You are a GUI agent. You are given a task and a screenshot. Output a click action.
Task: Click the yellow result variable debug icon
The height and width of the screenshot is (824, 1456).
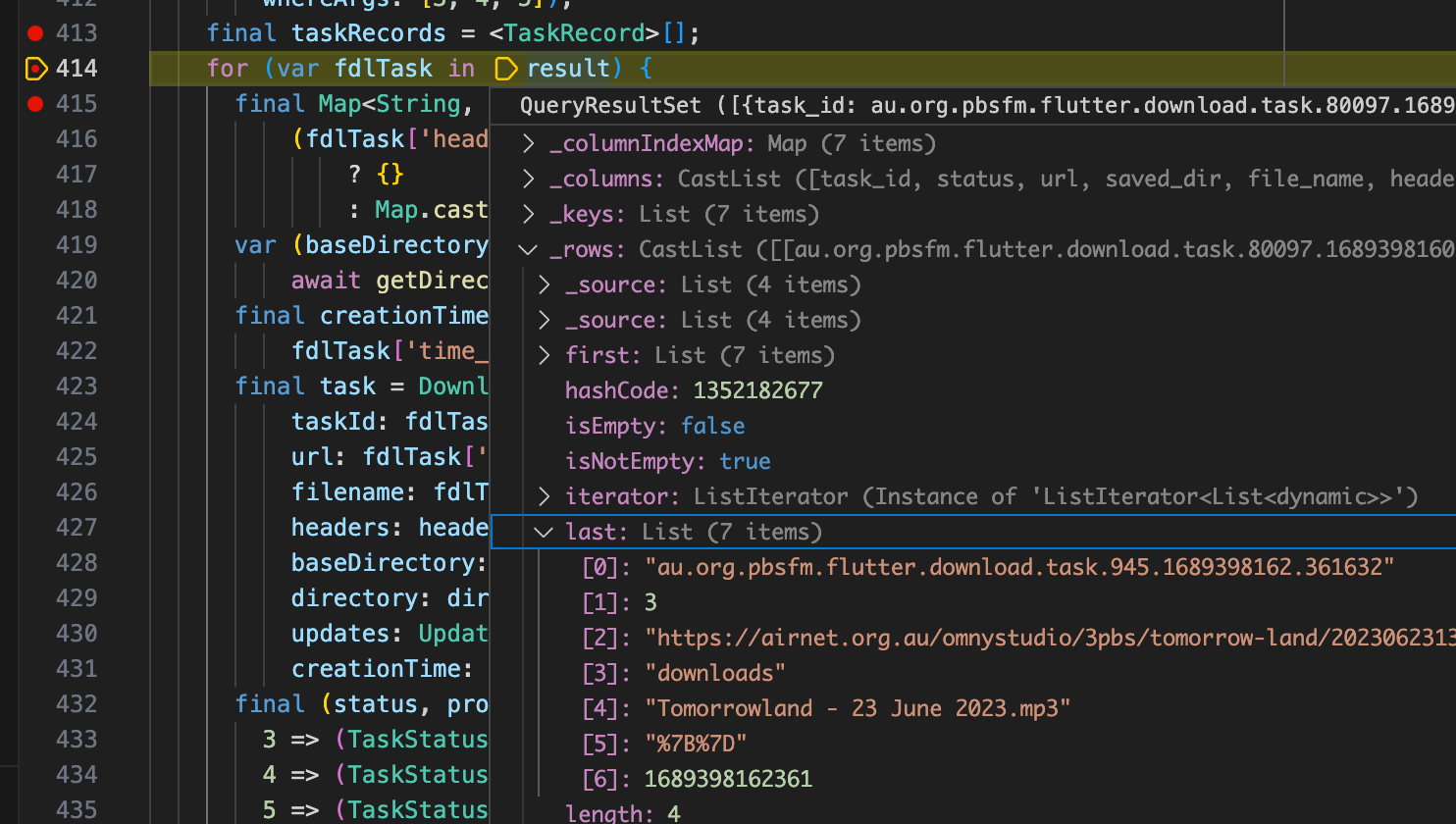pos(506,69)
